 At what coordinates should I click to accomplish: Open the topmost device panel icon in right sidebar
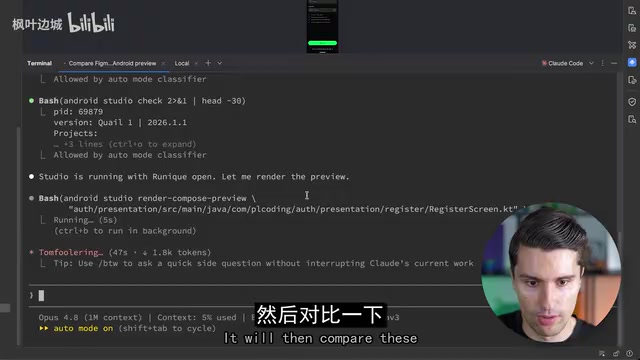pos(632,11)
